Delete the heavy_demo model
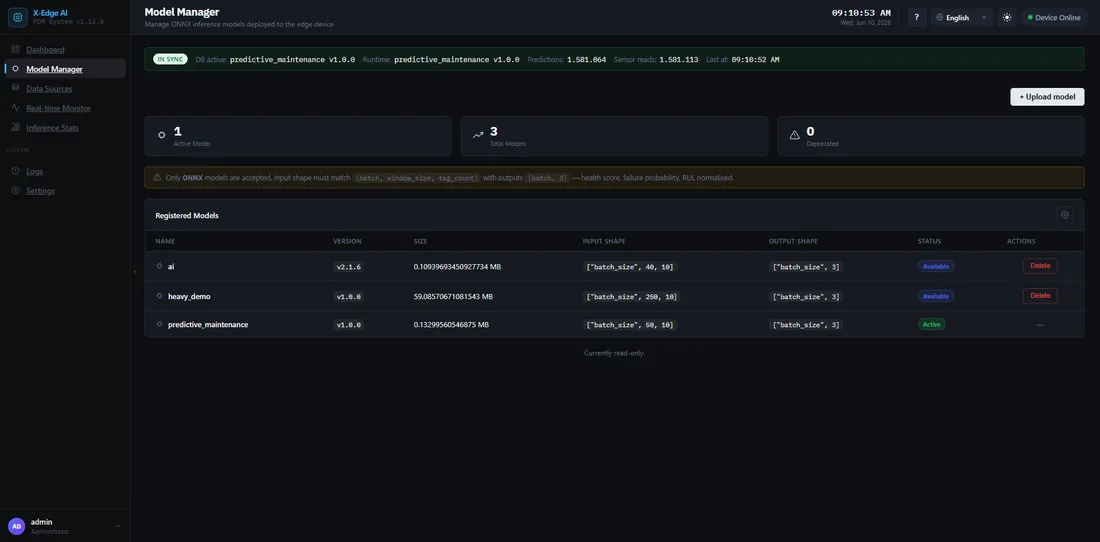1100x542 pixels. (1040, 296)
